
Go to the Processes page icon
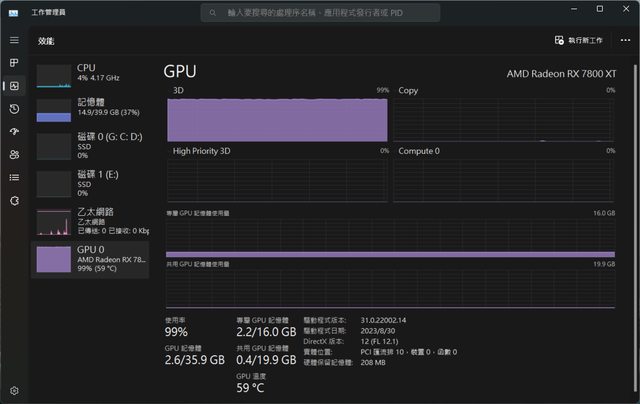[x=14, y=63]
